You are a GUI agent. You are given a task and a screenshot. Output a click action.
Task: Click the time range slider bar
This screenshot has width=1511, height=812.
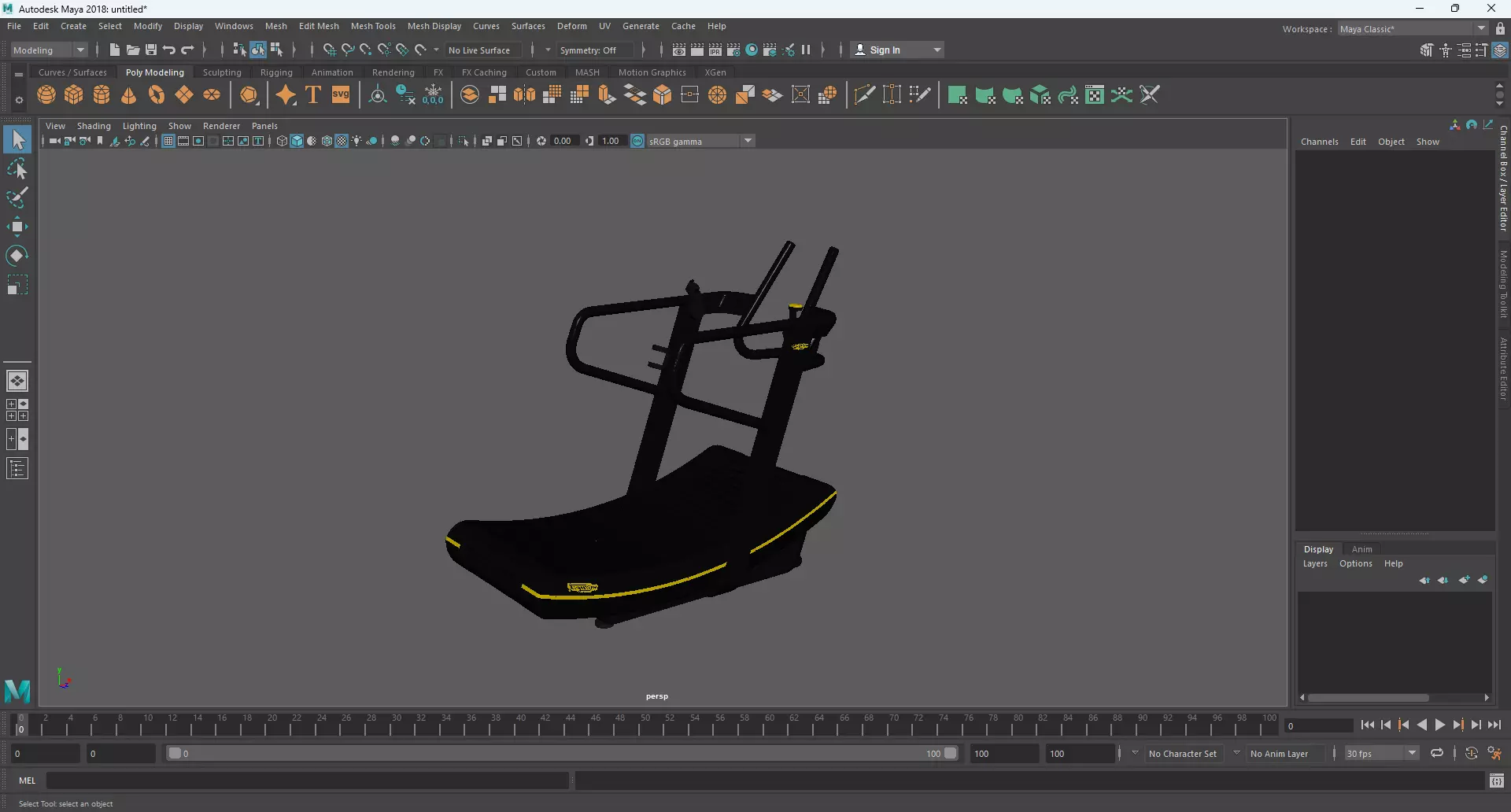(562, 753)
